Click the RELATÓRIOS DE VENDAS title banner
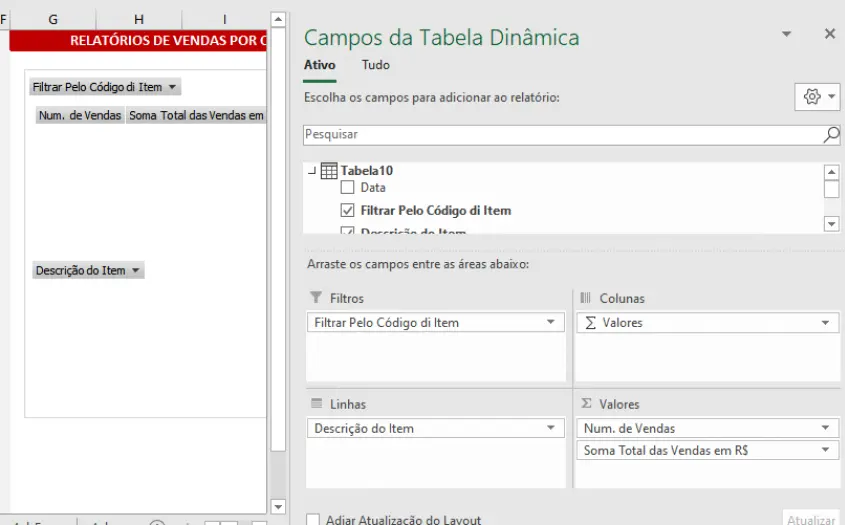Image resolution: width=845 pixels, height=525 pixels. click(138, 40)
